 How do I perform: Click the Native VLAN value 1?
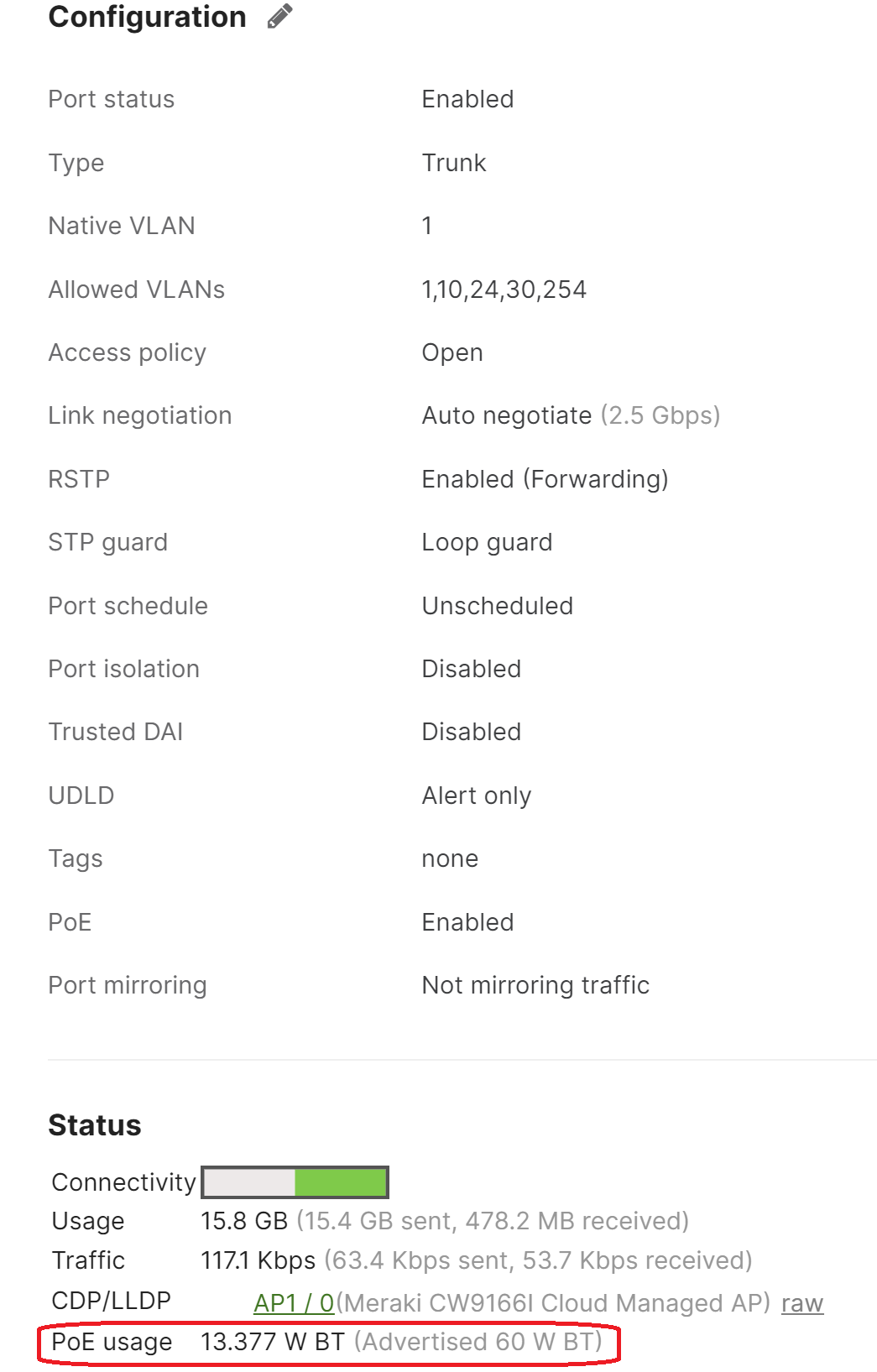[426, 225]
